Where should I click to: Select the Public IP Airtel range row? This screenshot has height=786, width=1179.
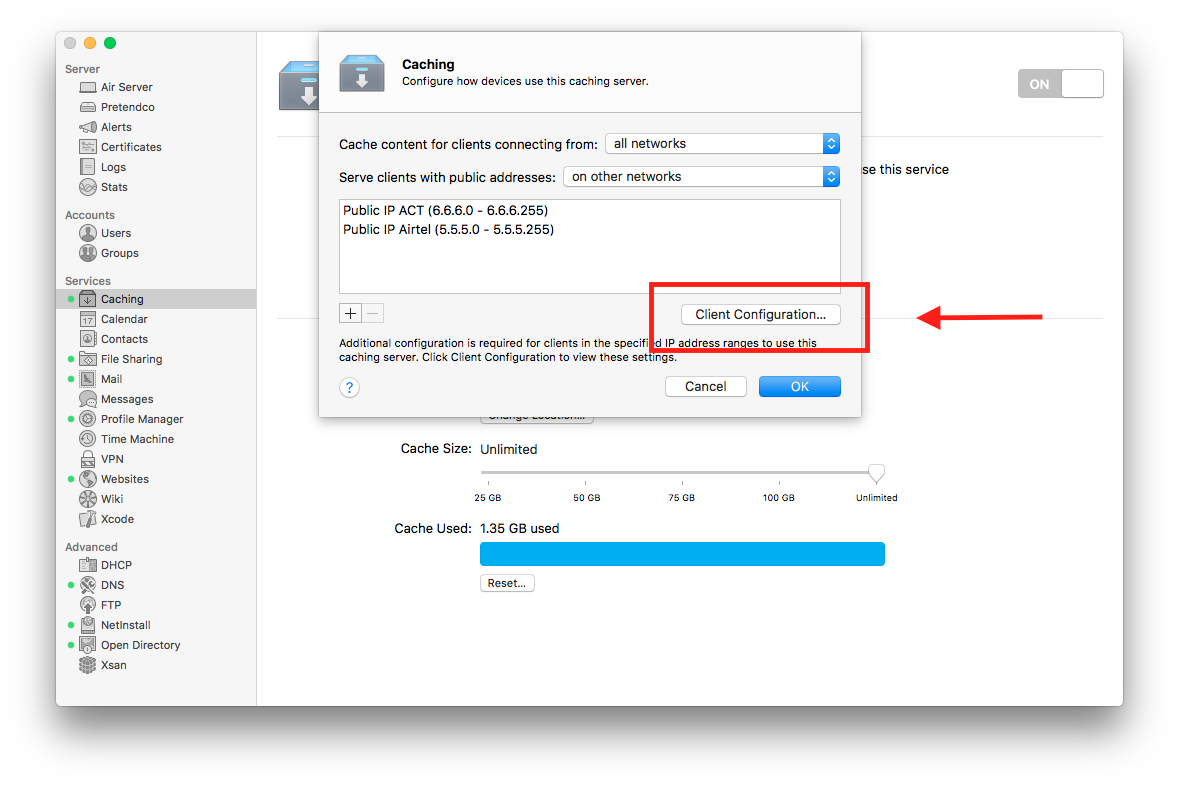click(x=590, y=229)
